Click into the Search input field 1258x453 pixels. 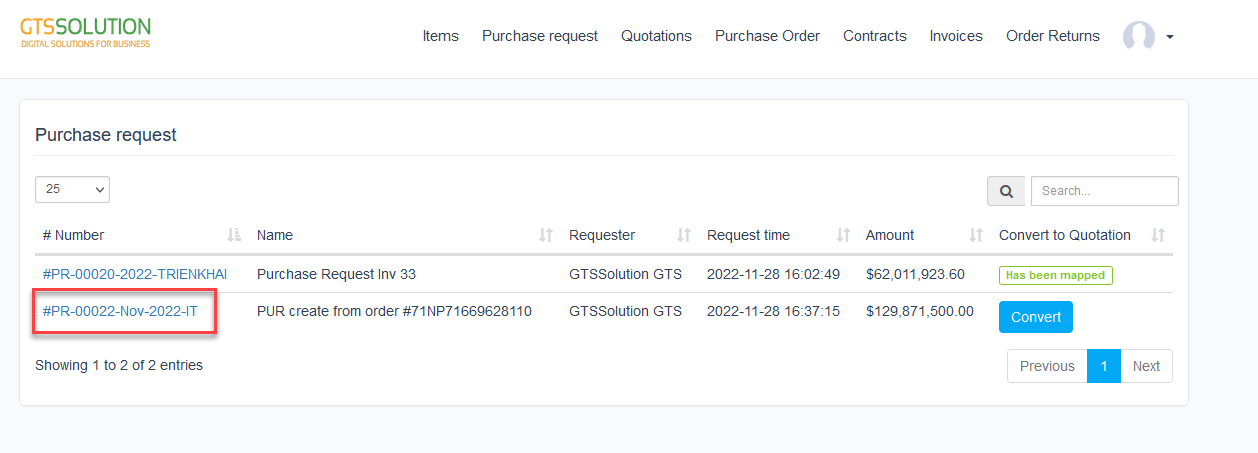click(1104, 191)
